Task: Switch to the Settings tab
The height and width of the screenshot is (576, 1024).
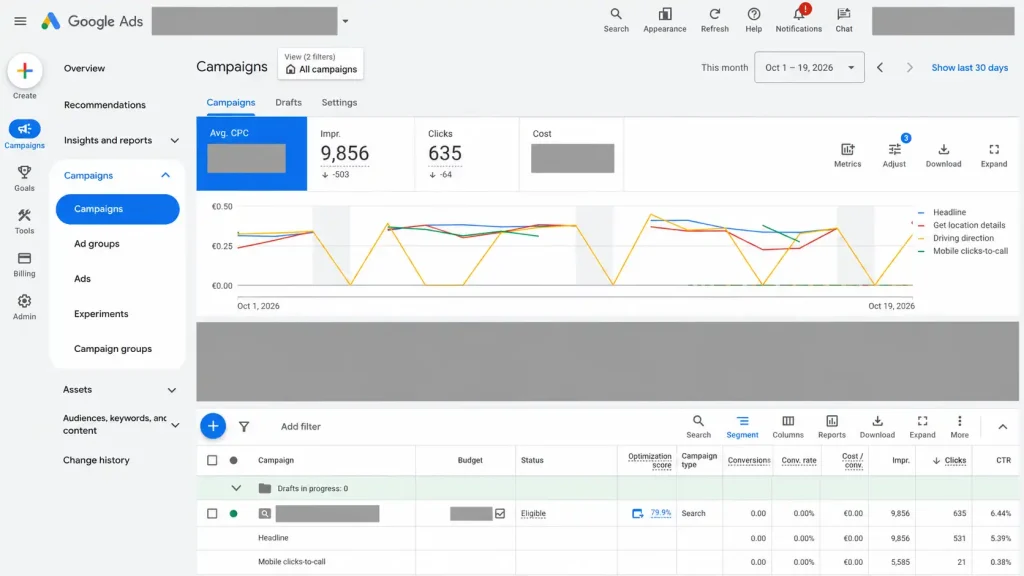Action: [339, 103]
